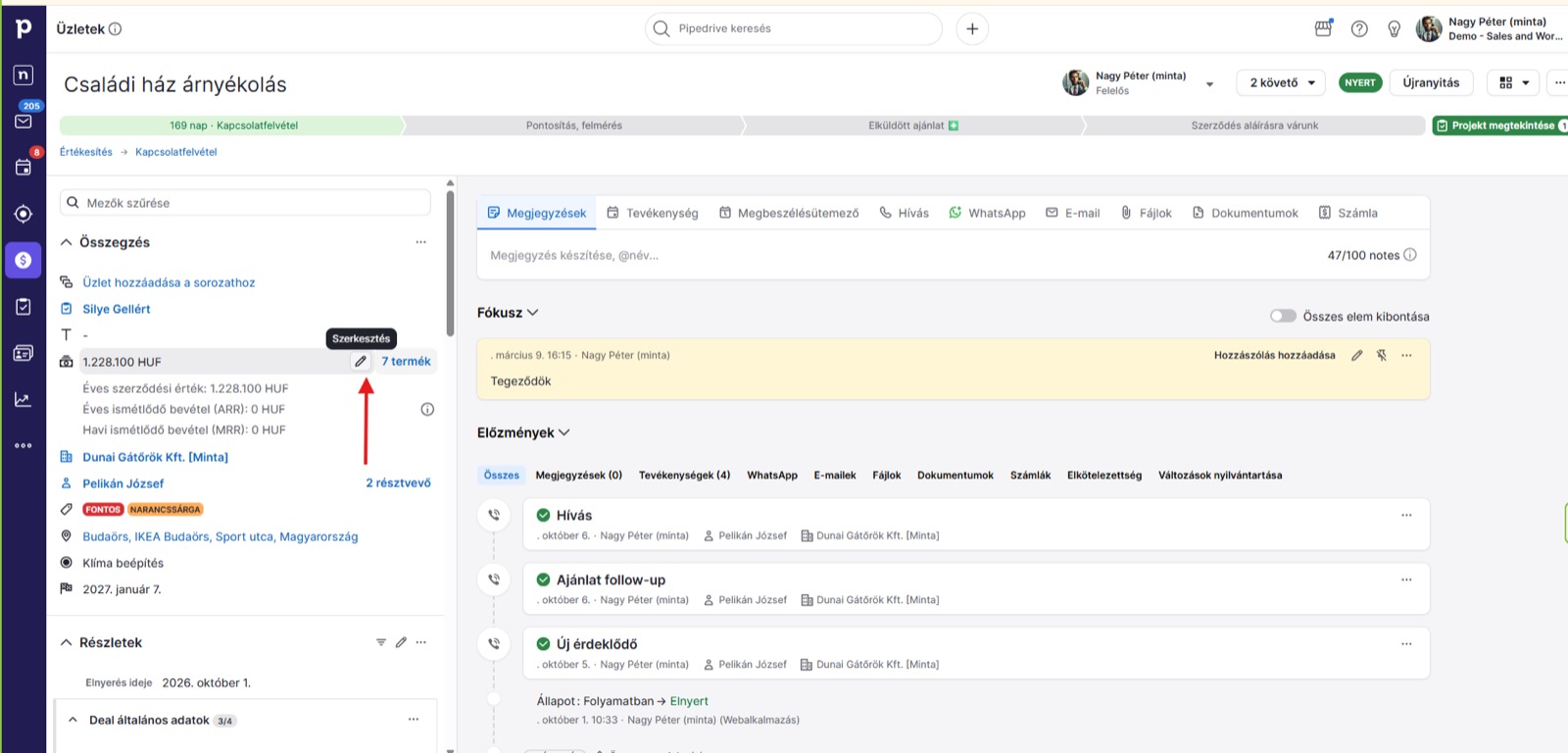Collapse the Fókusz section chevron
The height and width of the screenshot is (753, 1568).
[533, 313]
